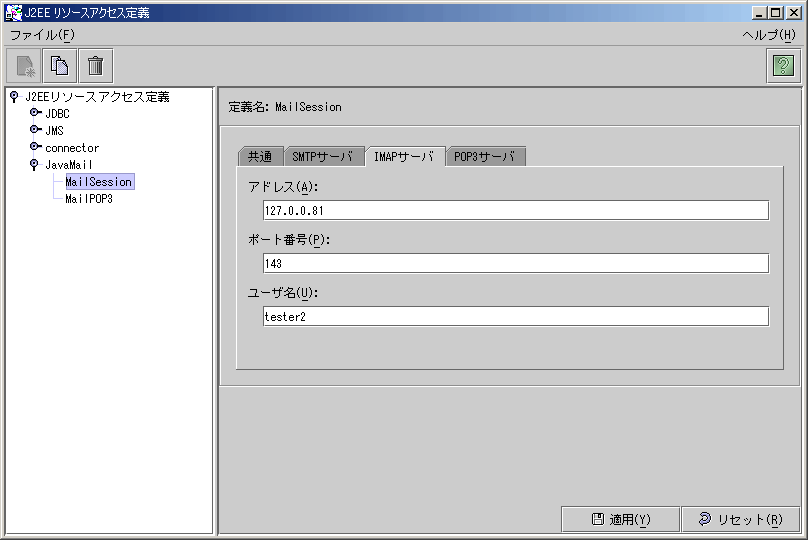Maximize the J2EE リソースアクセス定義 window
This screenshot has height=540, width=808.
point(776,13)
